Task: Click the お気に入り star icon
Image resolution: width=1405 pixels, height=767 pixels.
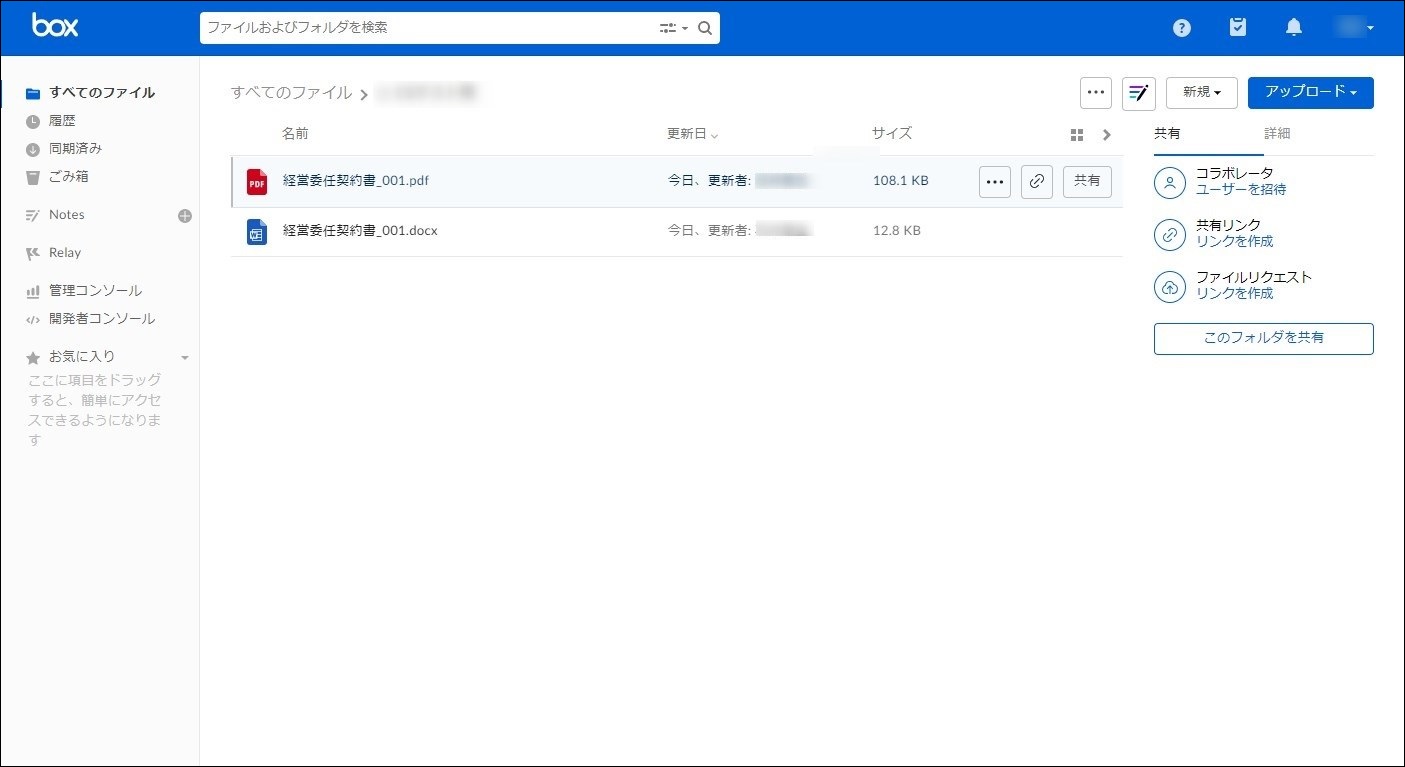Action: pos(33,357)
